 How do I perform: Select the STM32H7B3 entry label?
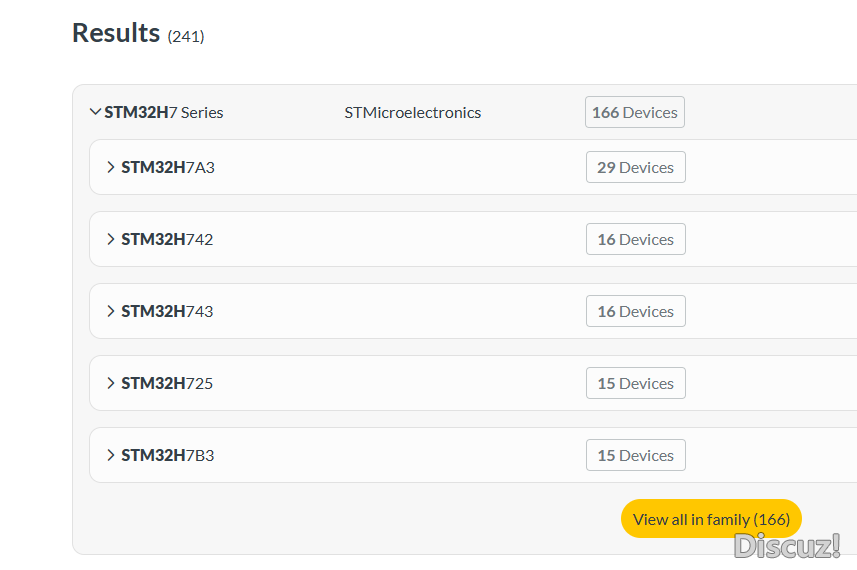click(x=168, y=455)
